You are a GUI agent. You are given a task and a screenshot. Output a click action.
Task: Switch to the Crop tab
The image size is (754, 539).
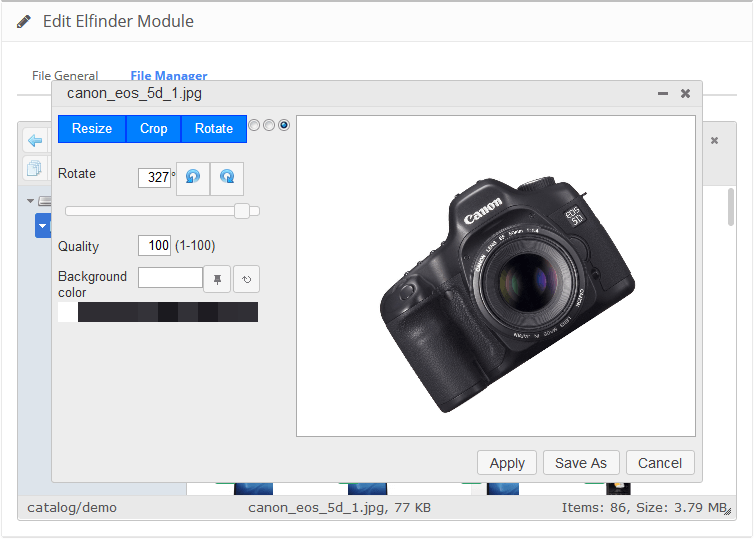153,129
